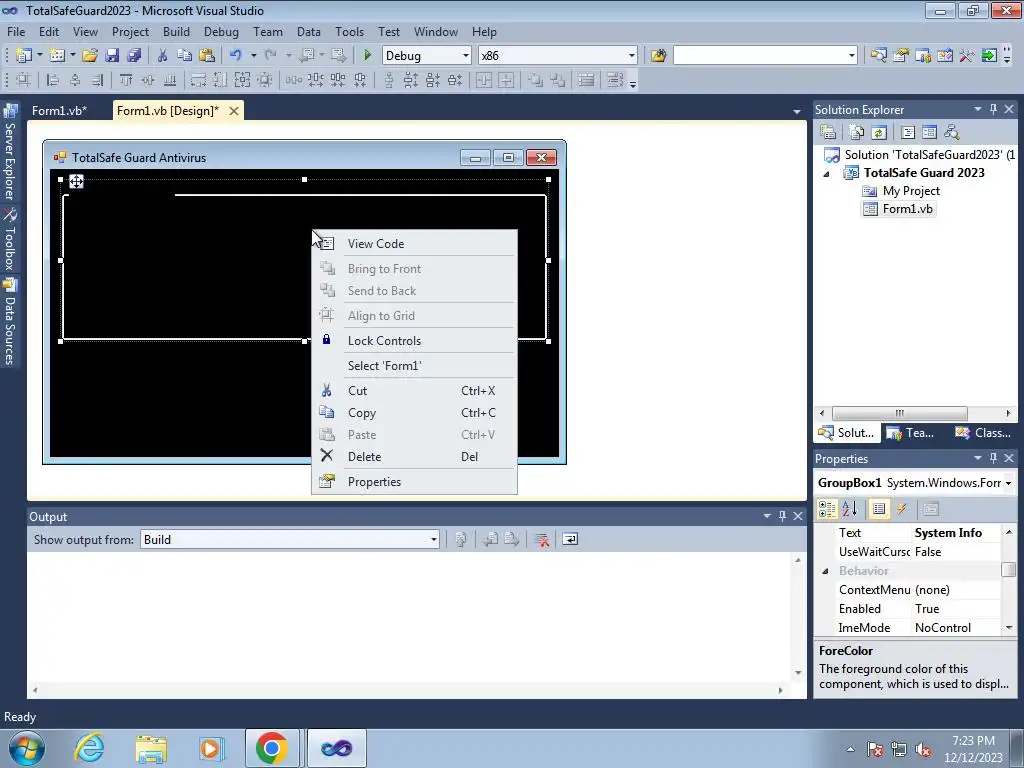The height and width of the screenshot is (768, 1024).
Task: Click the Copy icon in the toolbar
Action: [x=184, y=56]
